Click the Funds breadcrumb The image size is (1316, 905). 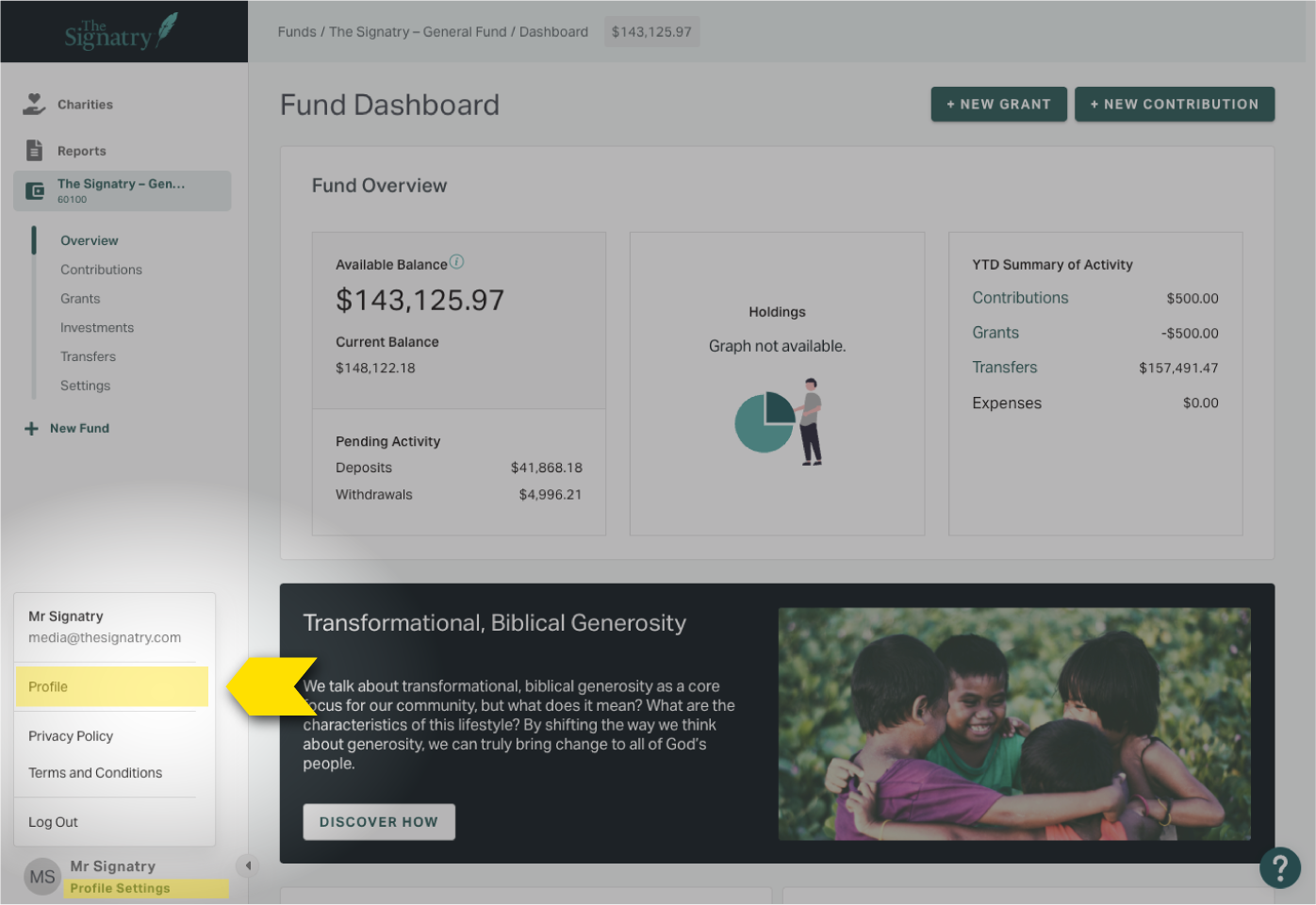pyautogui.click(x=297, y=32)
